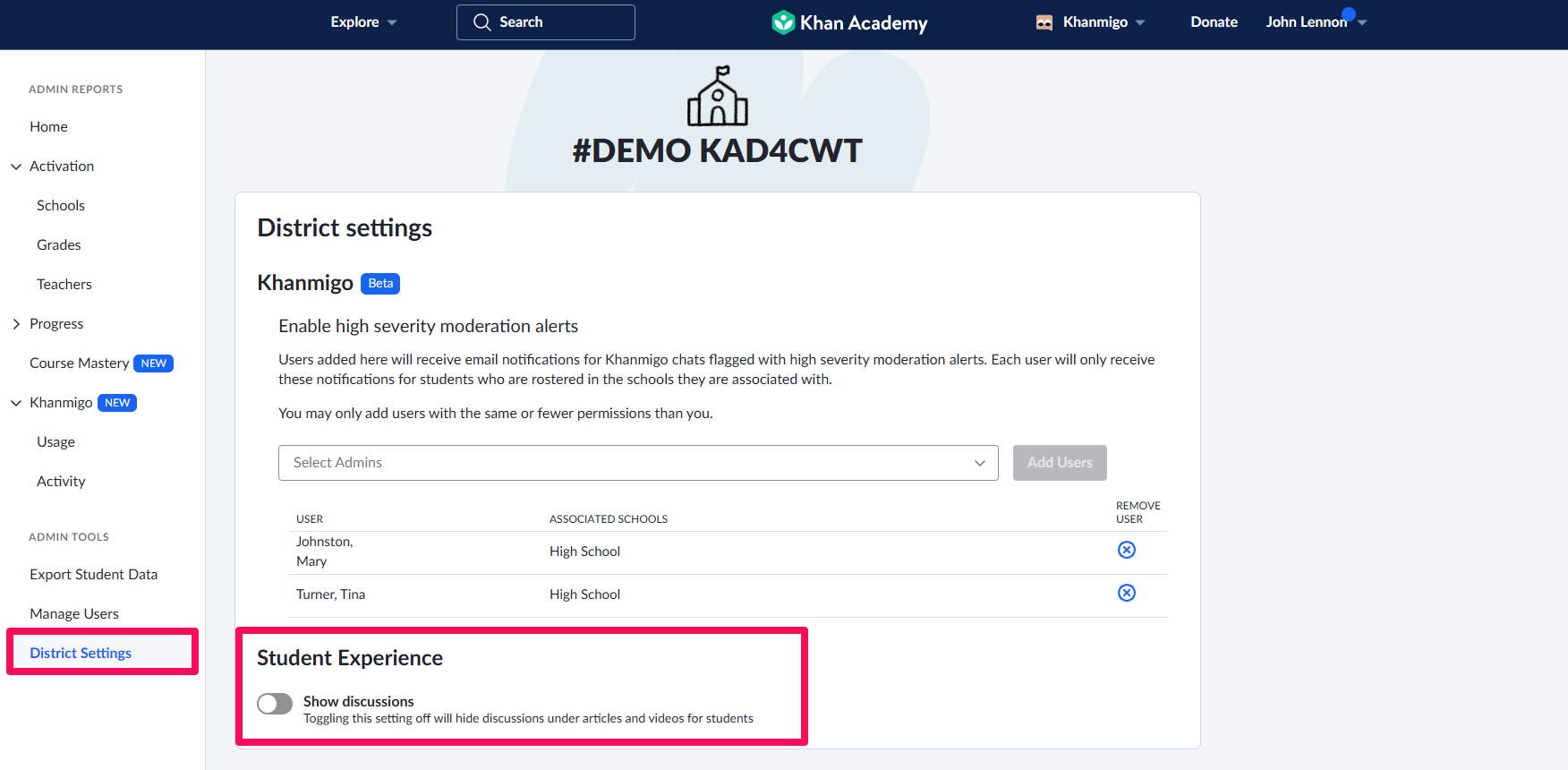Click 'Enable high severity moderation alerts' heading

(428, 327)
